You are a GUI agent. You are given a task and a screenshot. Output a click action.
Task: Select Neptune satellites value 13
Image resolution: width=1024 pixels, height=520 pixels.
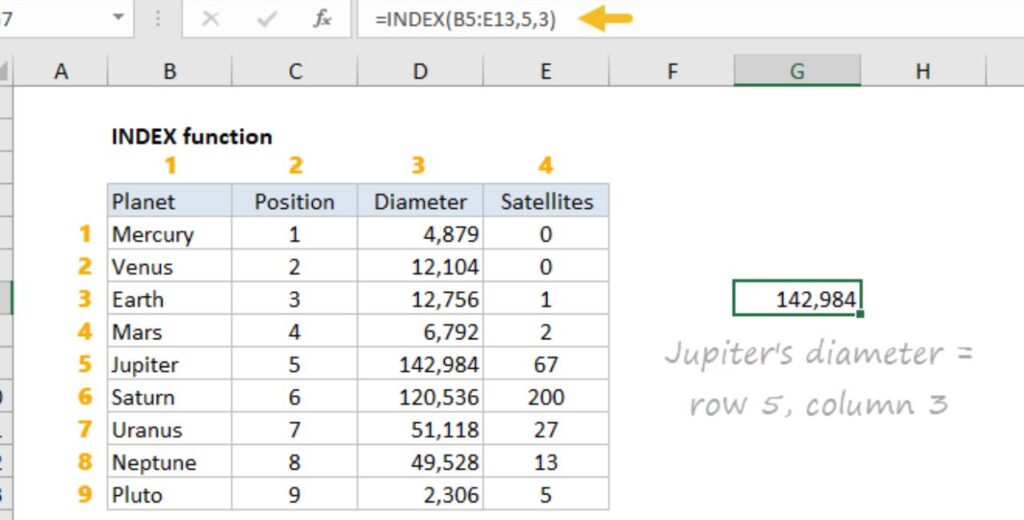(546, 463)
